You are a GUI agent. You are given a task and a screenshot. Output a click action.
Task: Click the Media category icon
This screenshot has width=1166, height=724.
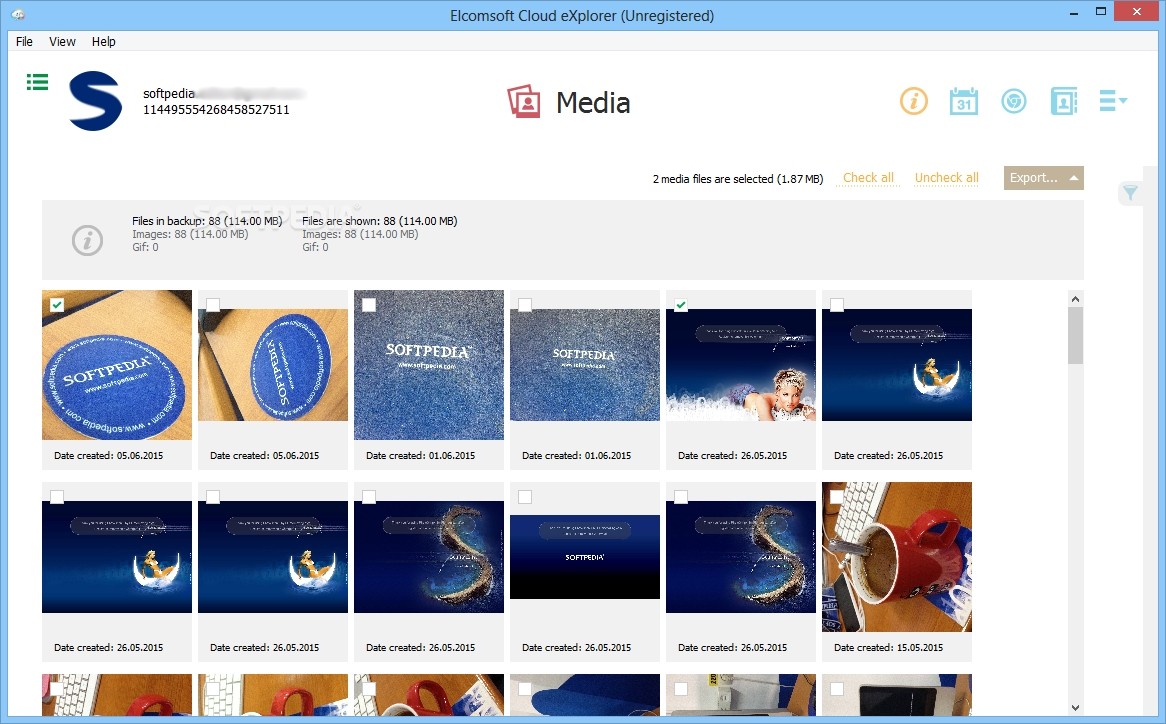(x=524, y=101)
